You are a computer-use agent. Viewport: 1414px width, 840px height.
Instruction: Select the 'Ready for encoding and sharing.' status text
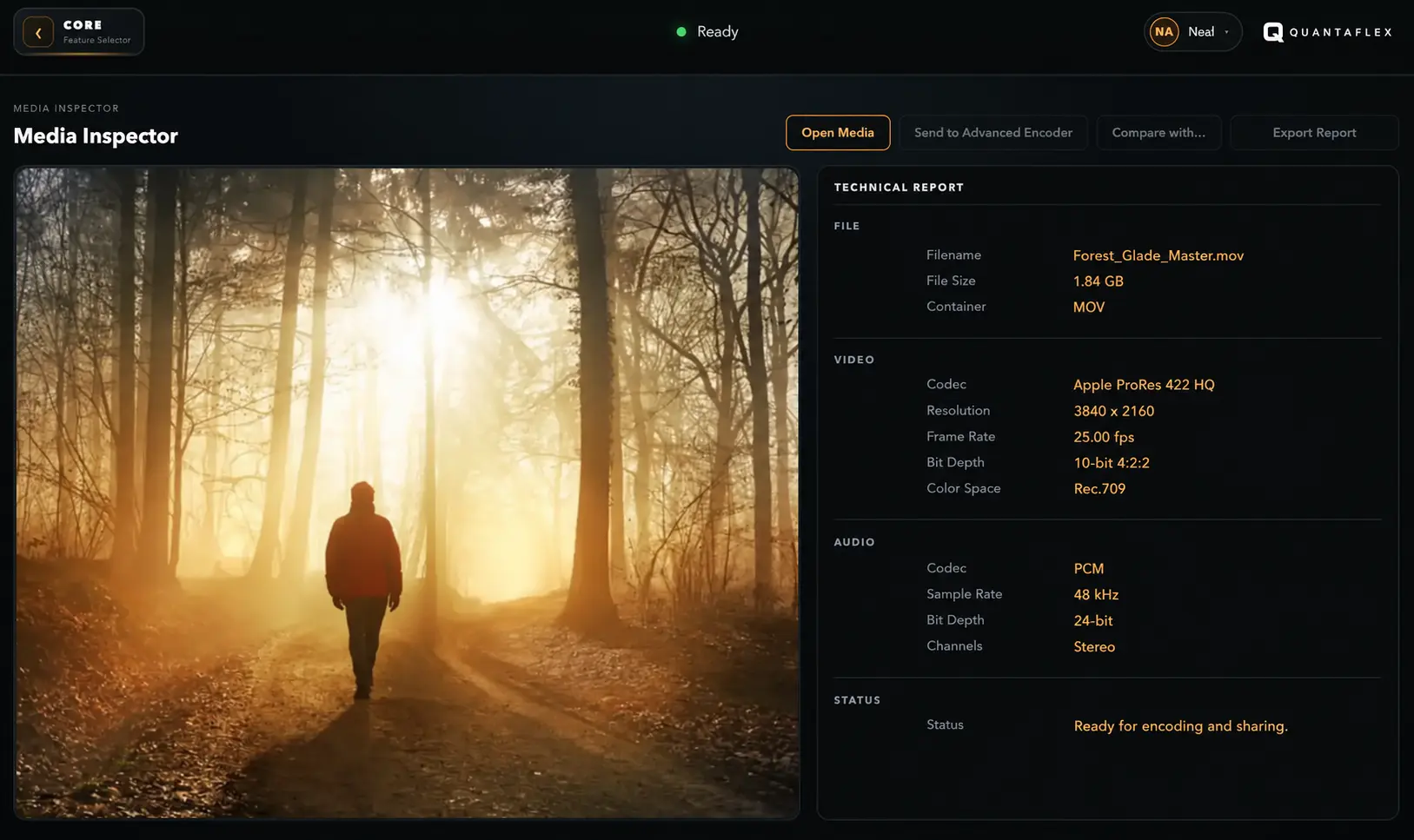point(1180,726)
